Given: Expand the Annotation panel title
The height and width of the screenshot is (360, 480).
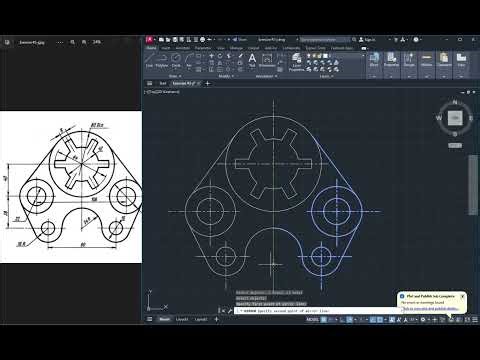Looking at the screenshot, I should tap(266, 76).
